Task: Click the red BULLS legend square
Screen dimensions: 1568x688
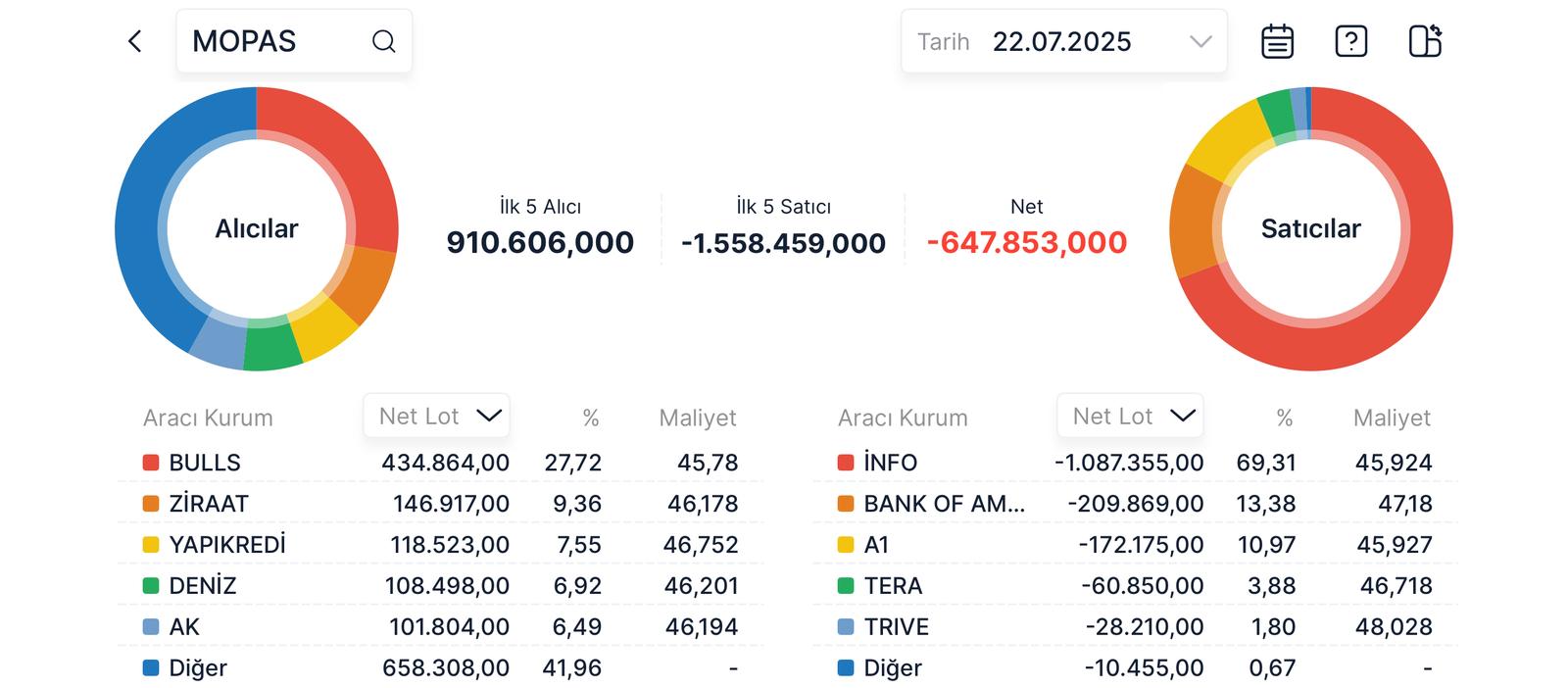Action: pyautogui.click(x=151, y=463)
